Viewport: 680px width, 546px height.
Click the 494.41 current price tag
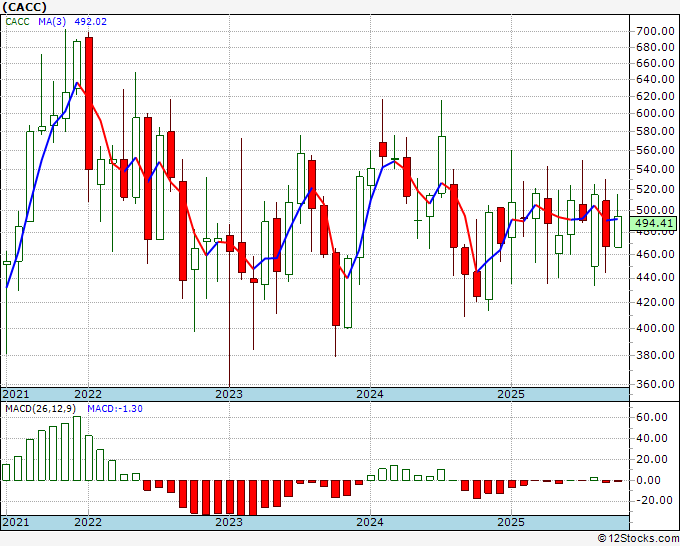point(653,223)
